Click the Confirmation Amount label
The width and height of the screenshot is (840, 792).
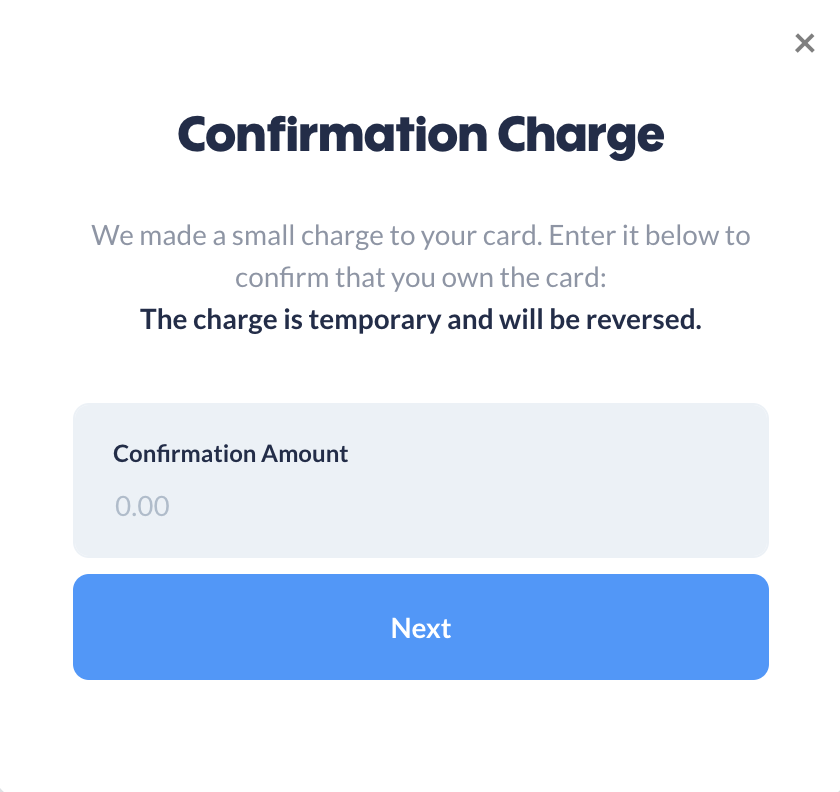[230, 453]
